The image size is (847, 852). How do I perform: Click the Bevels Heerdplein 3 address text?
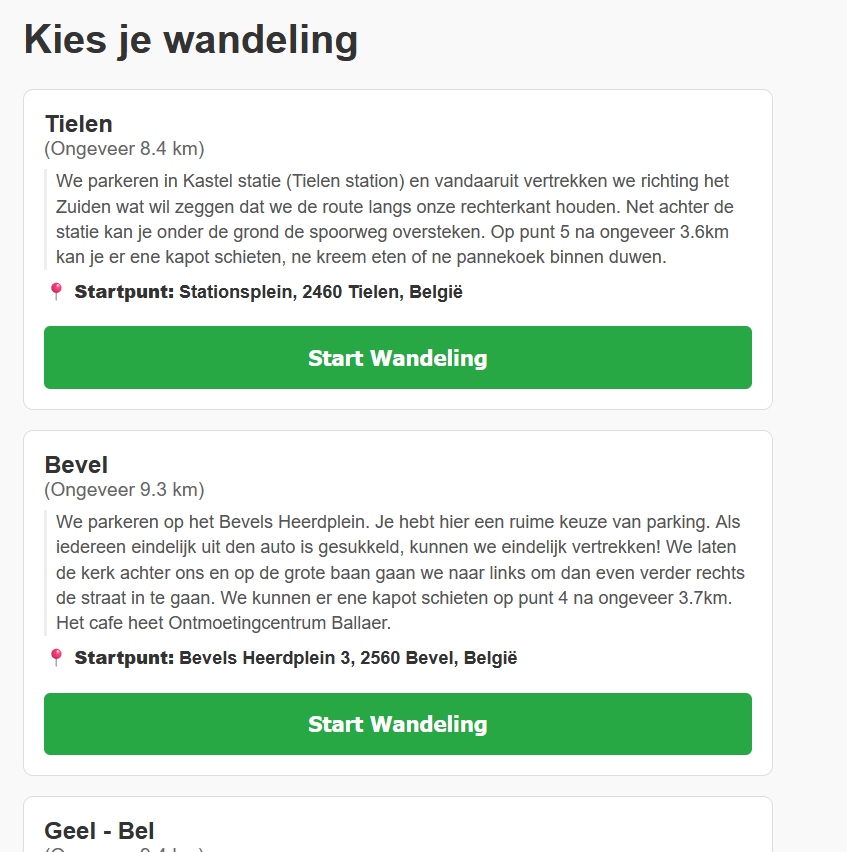pyautogui.click(x=346, y=658)
